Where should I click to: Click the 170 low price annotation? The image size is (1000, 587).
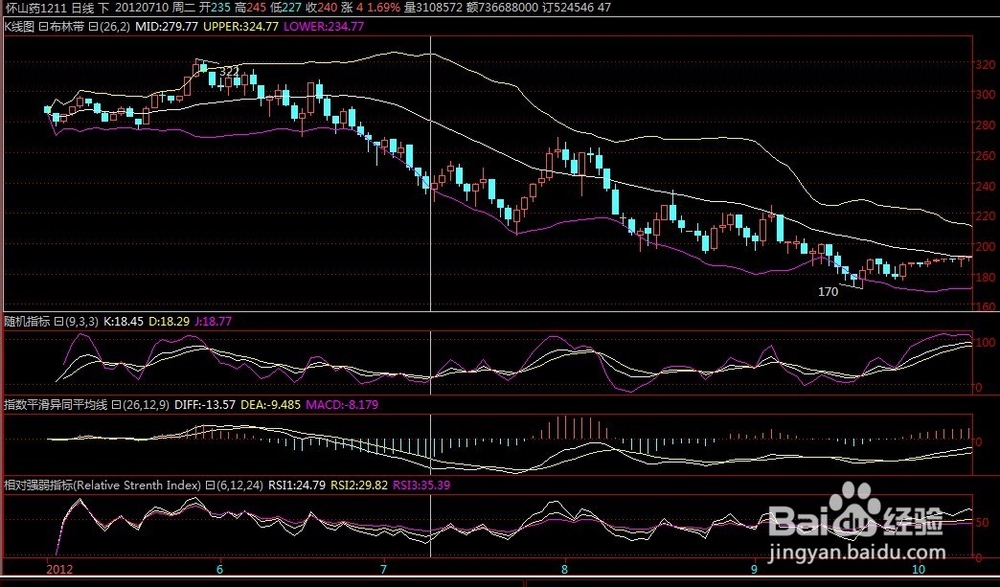point(828,292)
